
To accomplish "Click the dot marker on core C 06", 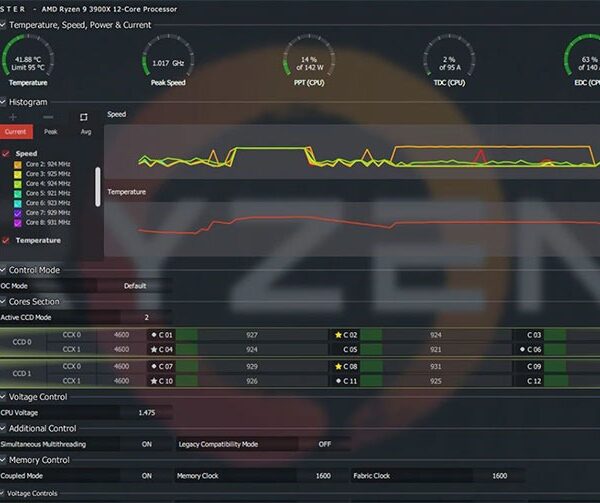I will (x=522, y=349).
